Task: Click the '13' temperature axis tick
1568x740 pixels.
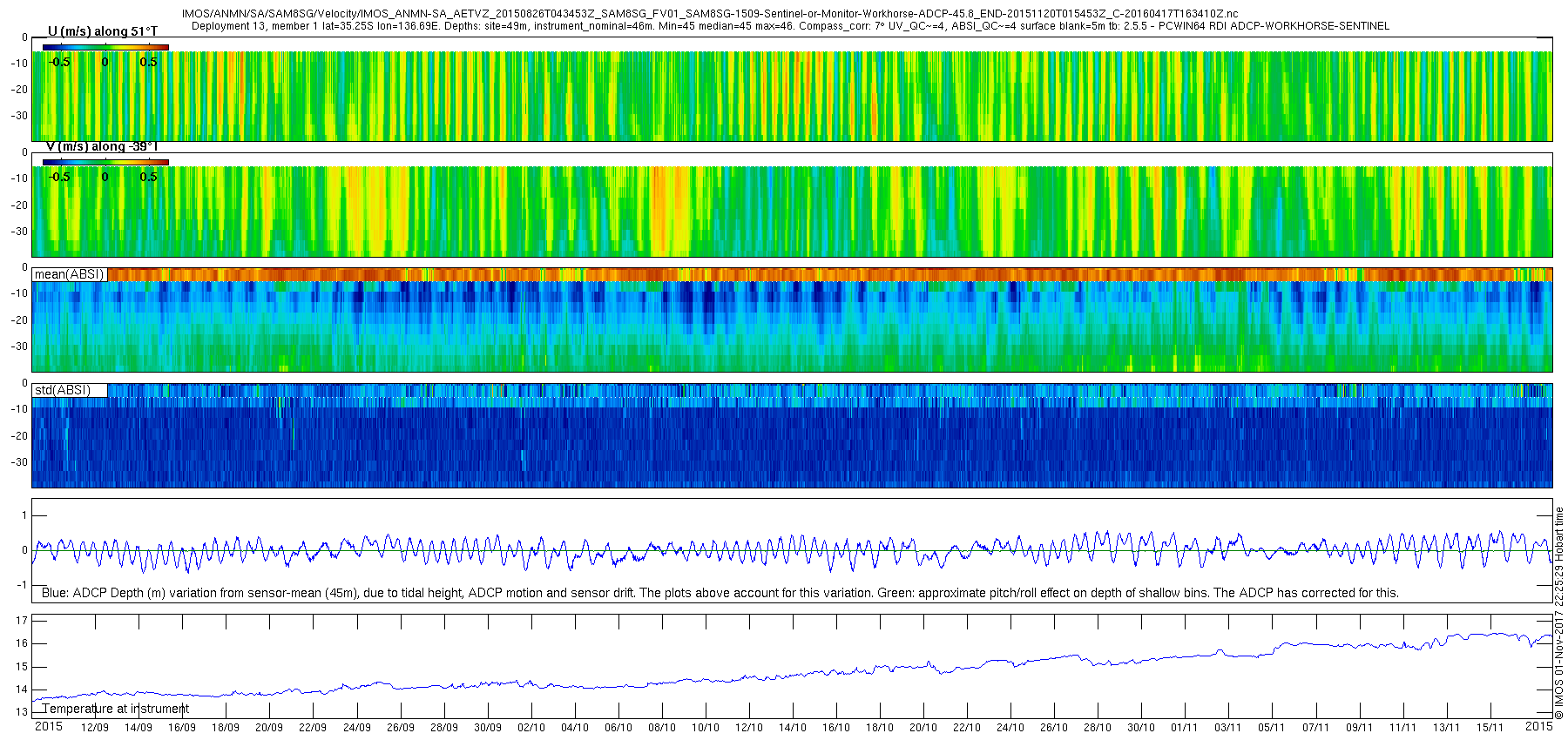Action: tap(22, 712)
